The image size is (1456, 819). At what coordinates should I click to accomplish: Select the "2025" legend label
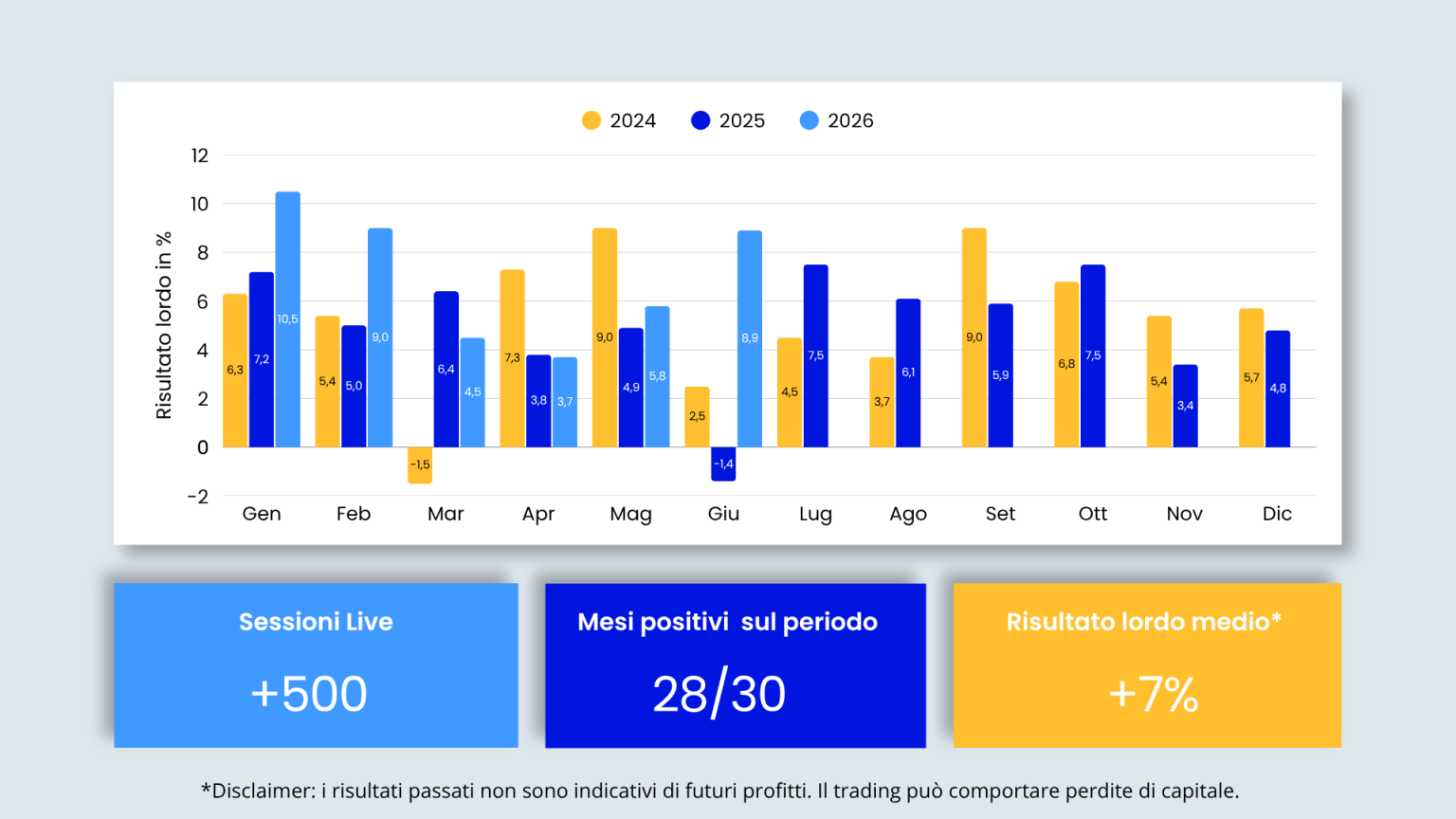click(x=742, y=120)
